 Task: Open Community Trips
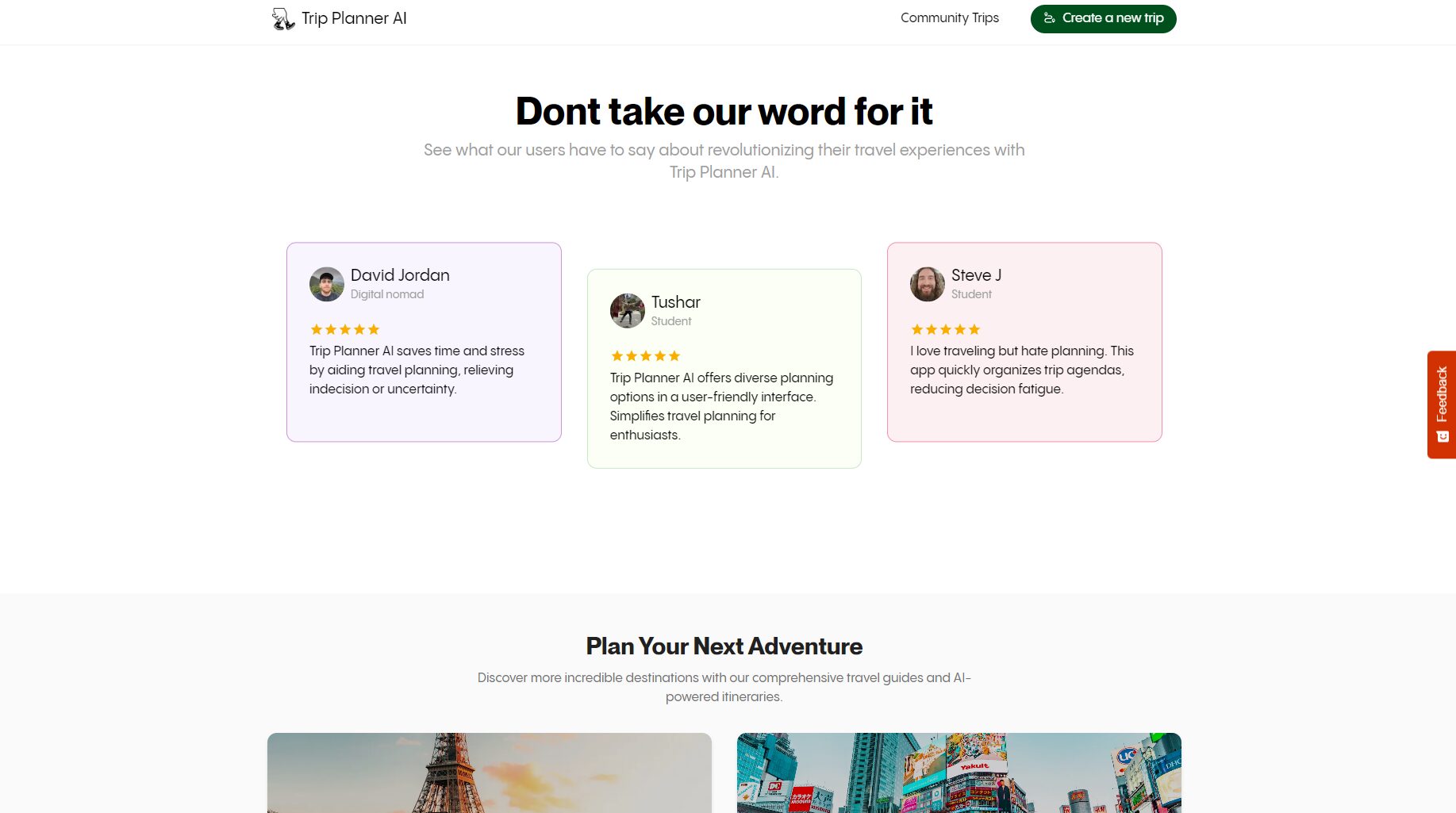point(949,17)
